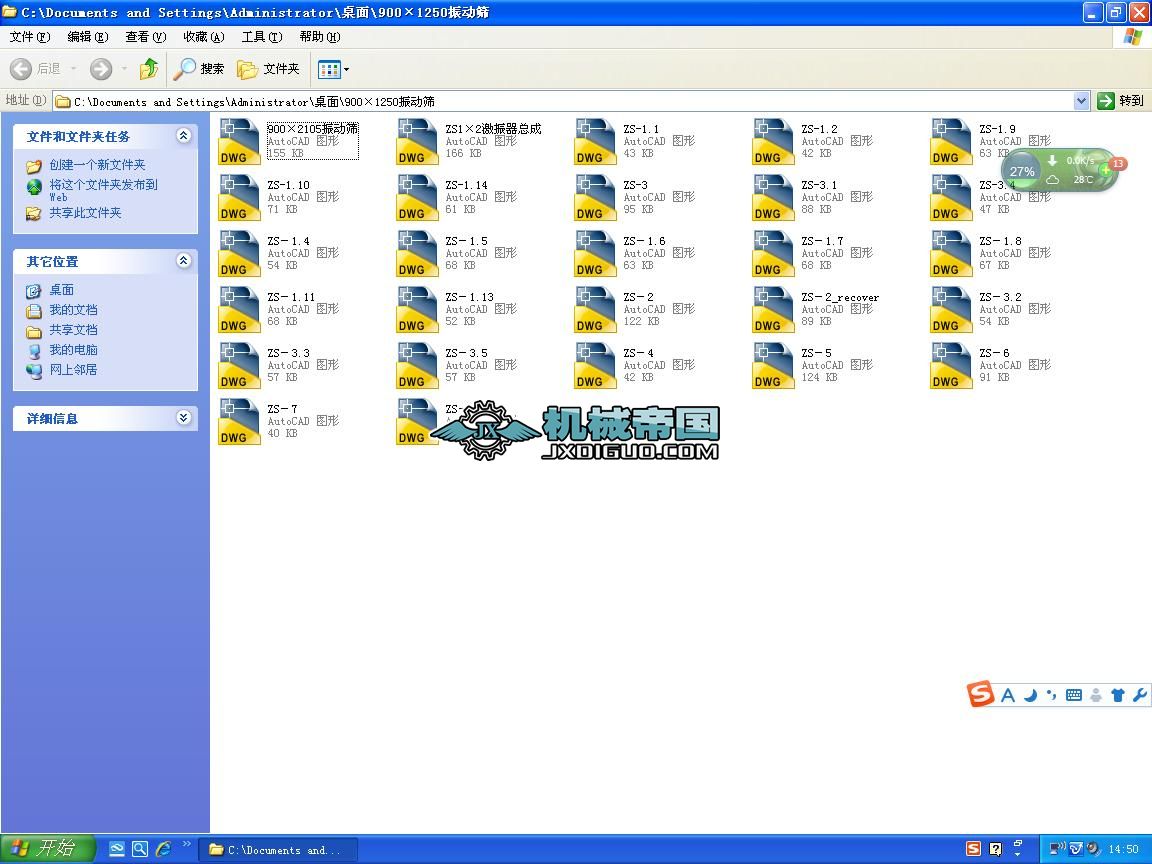Select the ZS-1.9 DWG file icon
The width and height of the screenshot is (1152, 864).
(951, 142)
